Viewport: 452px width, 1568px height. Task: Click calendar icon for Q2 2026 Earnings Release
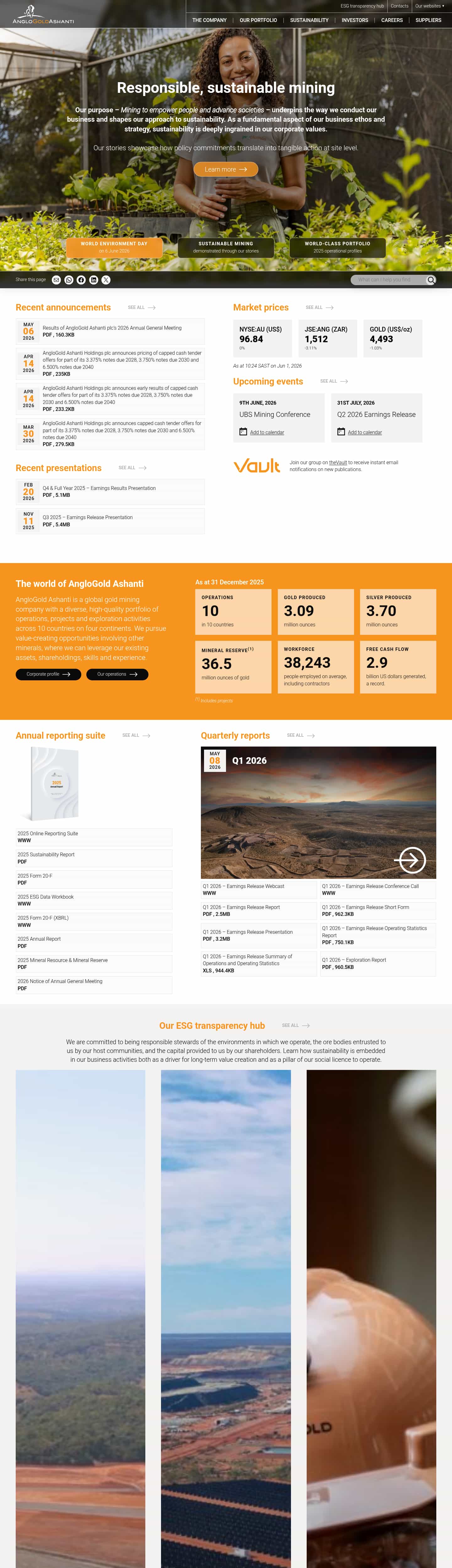tap(341, 432)
